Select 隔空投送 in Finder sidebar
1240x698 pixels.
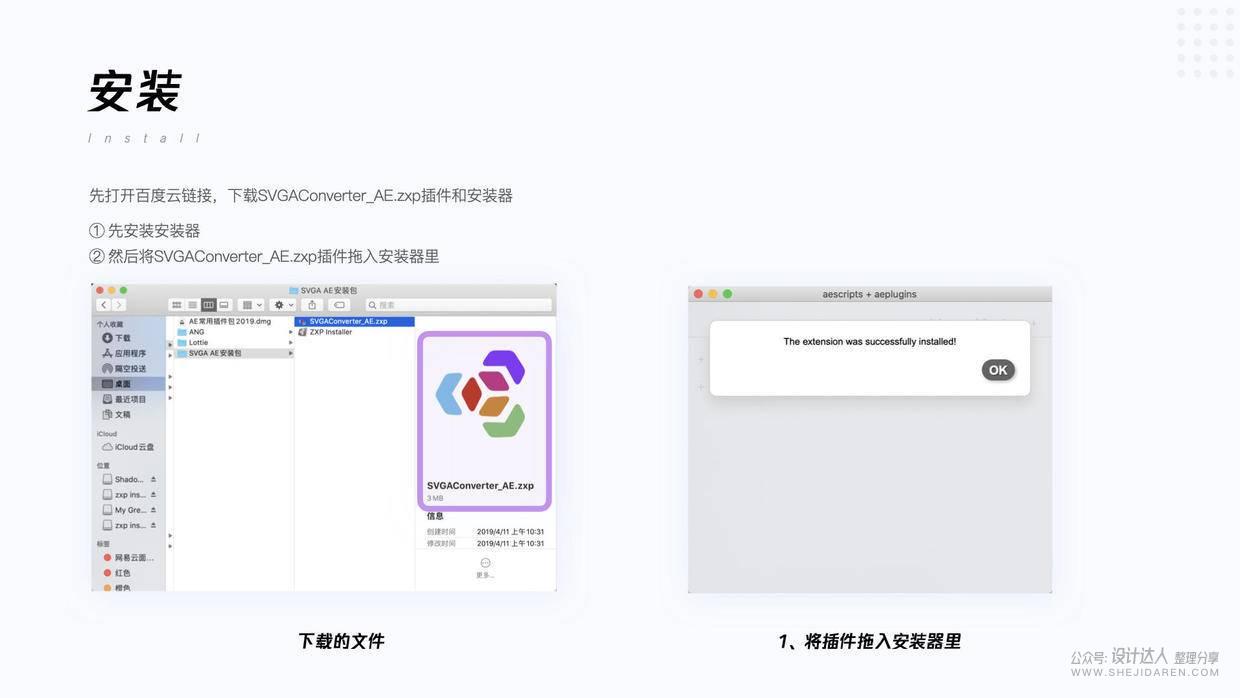coord(123,369)
